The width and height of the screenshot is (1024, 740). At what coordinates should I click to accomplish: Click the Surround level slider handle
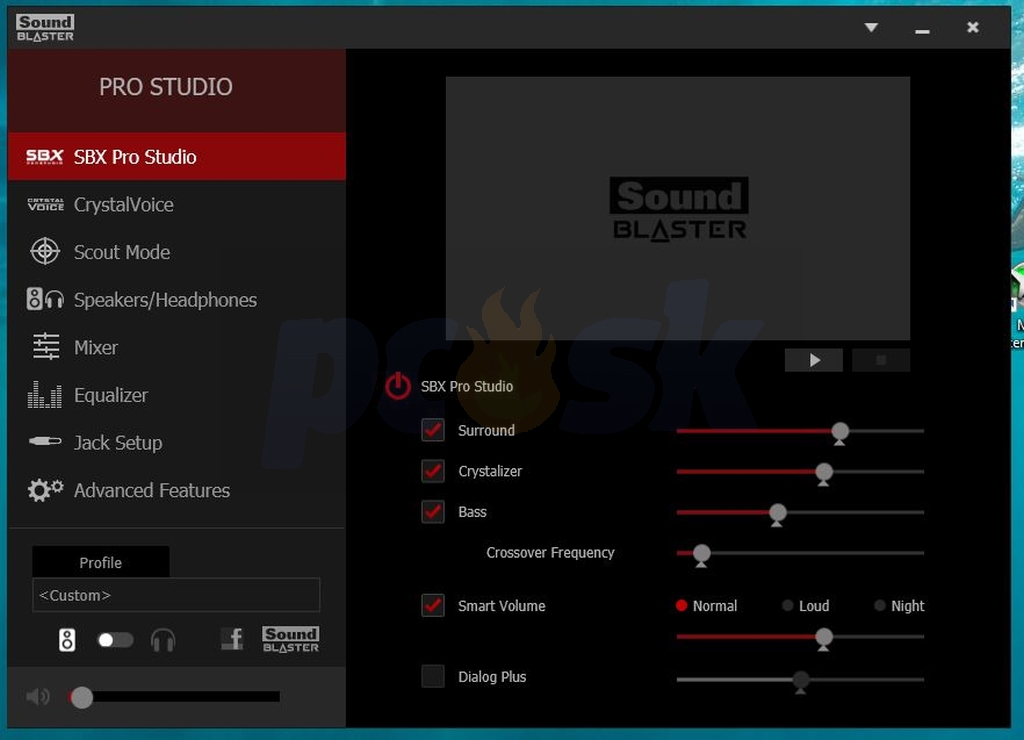[x=840, y=432]
